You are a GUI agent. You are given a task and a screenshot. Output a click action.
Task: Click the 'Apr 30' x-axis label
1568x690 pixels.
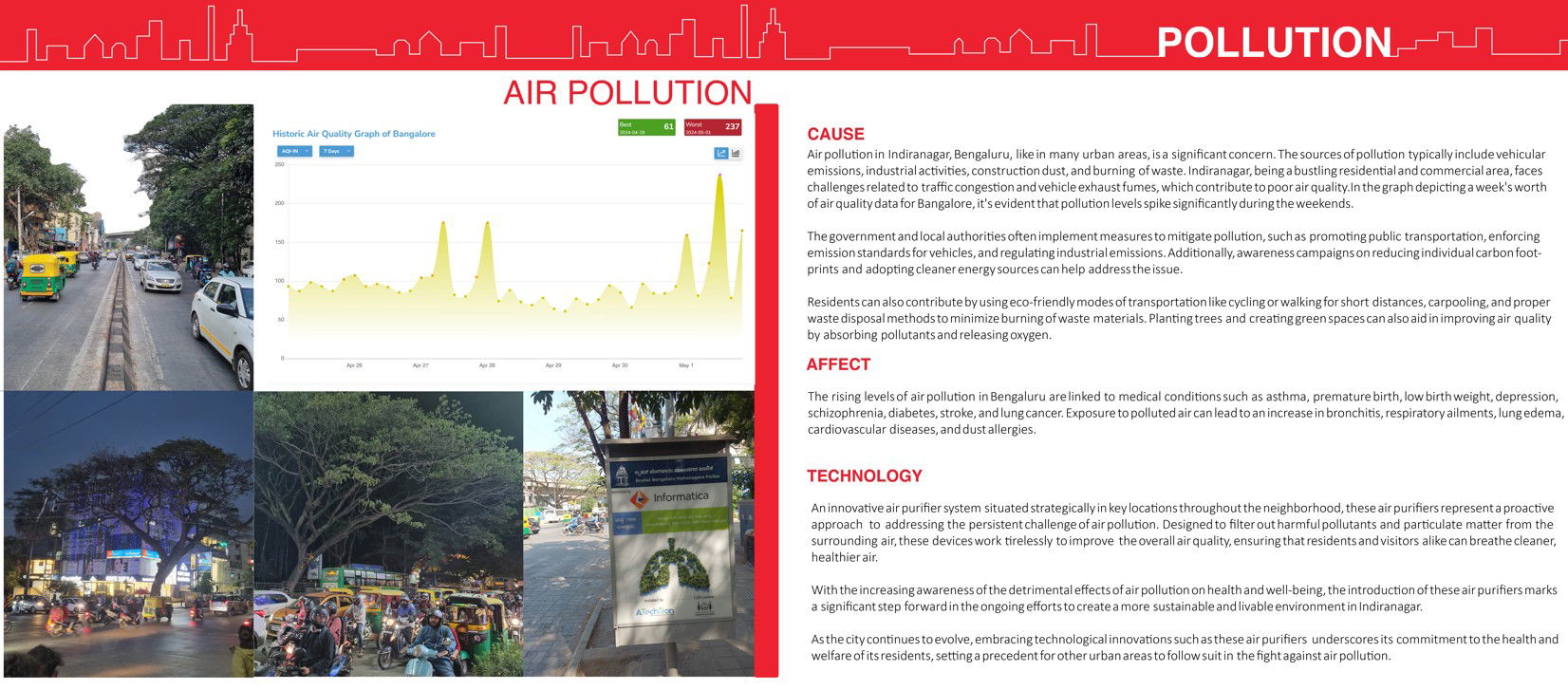pos(620,365)
